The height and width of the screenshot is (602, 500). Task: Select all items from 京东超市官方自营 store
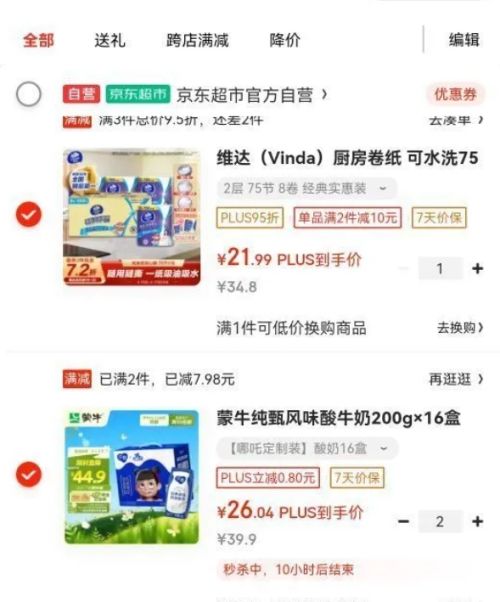pyautogui.click(x=28, y=94)
